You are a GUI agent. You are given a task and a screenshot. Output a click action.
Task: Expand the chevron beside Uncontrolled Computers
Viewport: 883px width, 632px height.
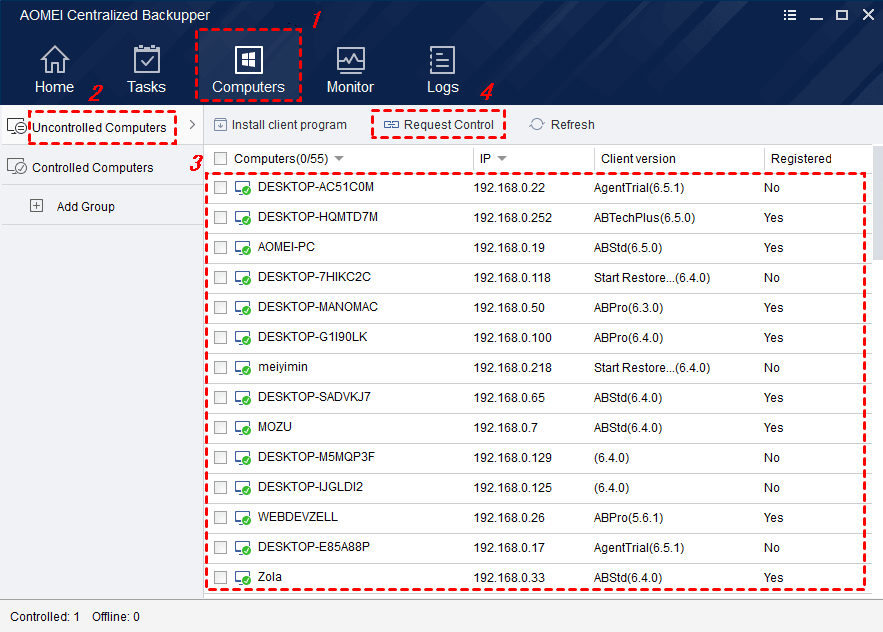point(193,124)
